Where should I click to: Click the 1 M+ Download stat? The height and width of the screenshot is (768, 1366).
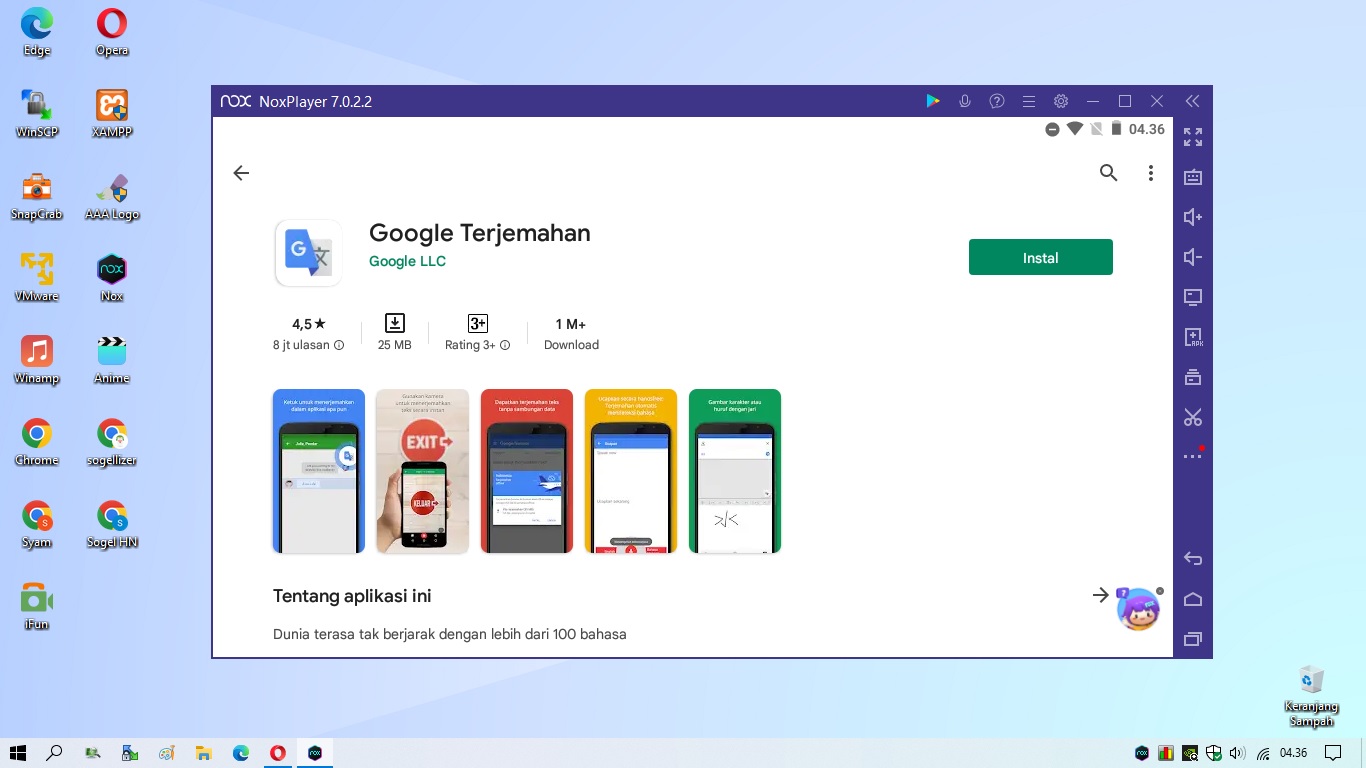[x=571, y=334]
